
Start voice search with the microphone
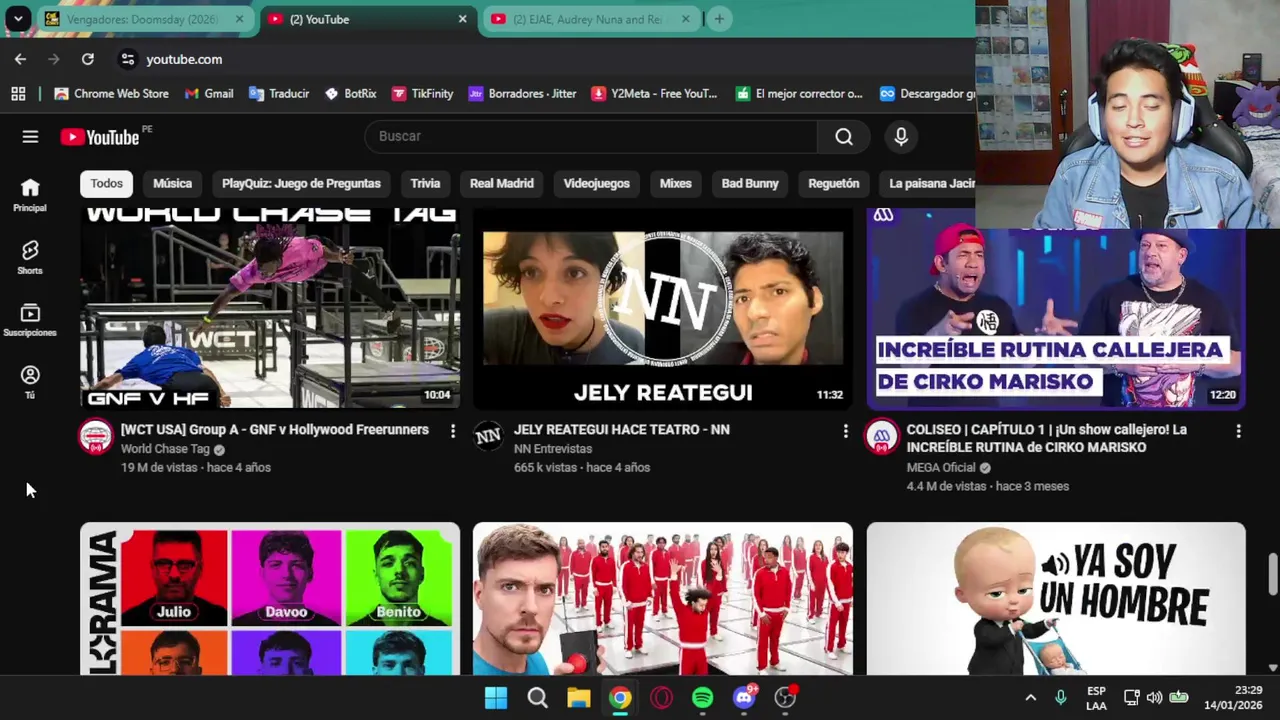pos(901,137)
